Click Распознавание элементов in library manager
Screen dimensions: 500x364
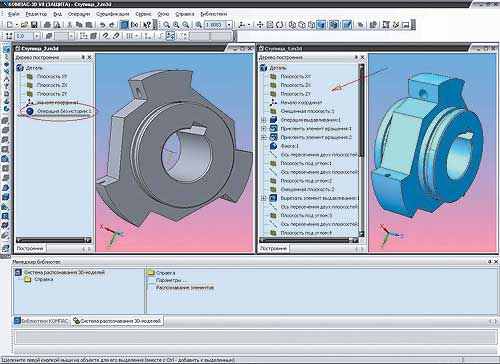pos(185,287)
